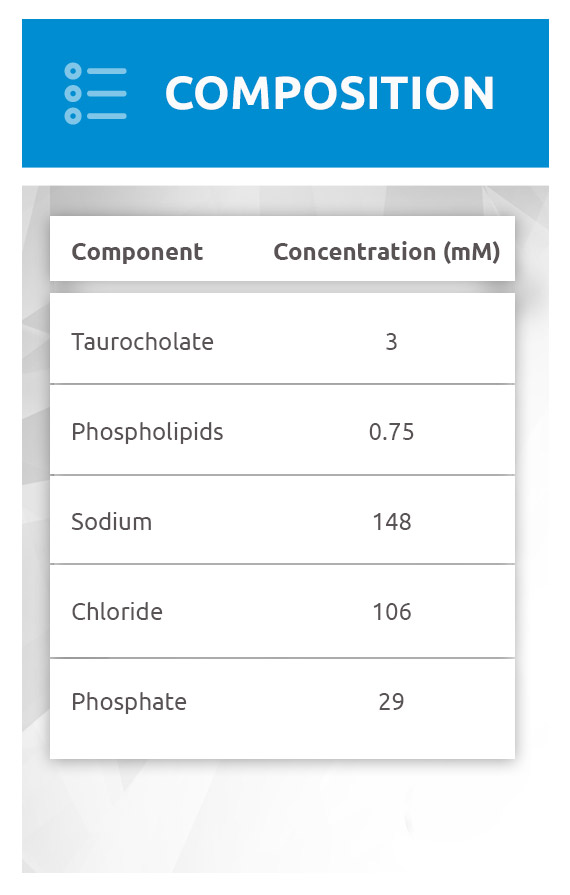Click the bottom line of the list icon
This screenshot has width=570, height=895.
click(107, 116)
